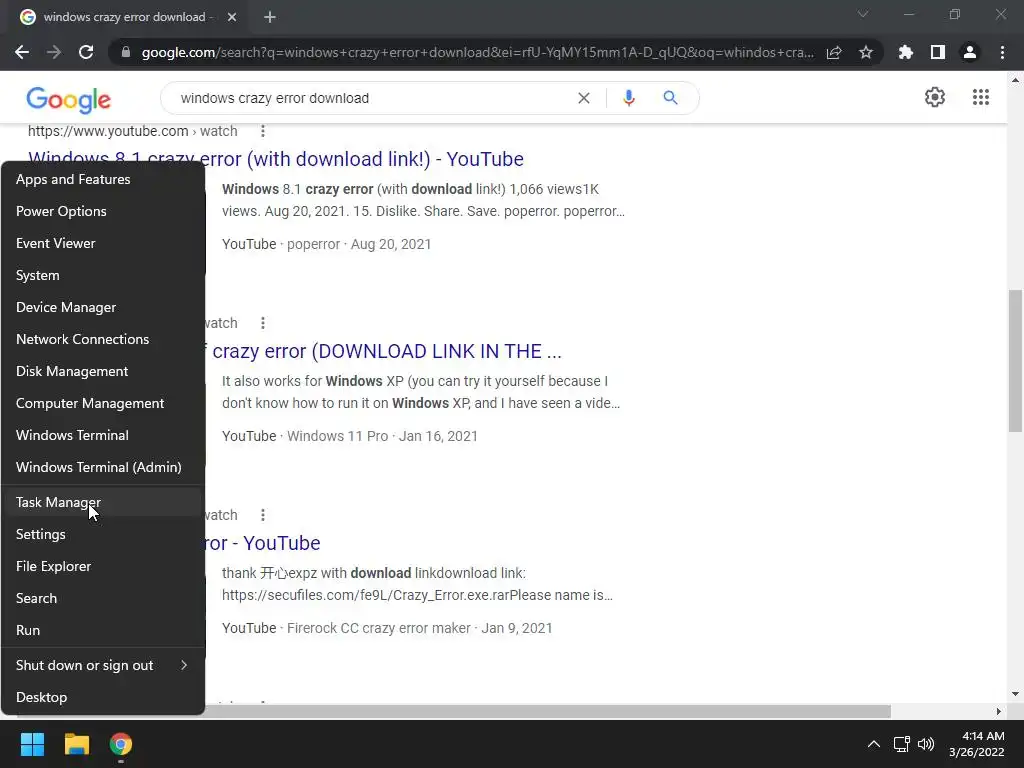The height and width of the screenshot is (768, 1024).
Task: Click 'https://www.youtube.com › watch' breadcrumb
Action: pos(133,131)
